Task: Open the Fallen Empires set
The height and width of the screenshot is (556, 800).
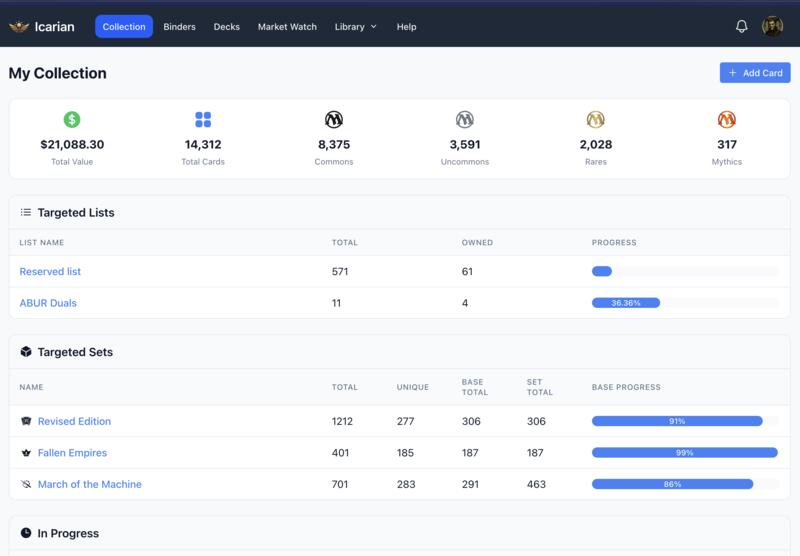Action: (72, 452)
